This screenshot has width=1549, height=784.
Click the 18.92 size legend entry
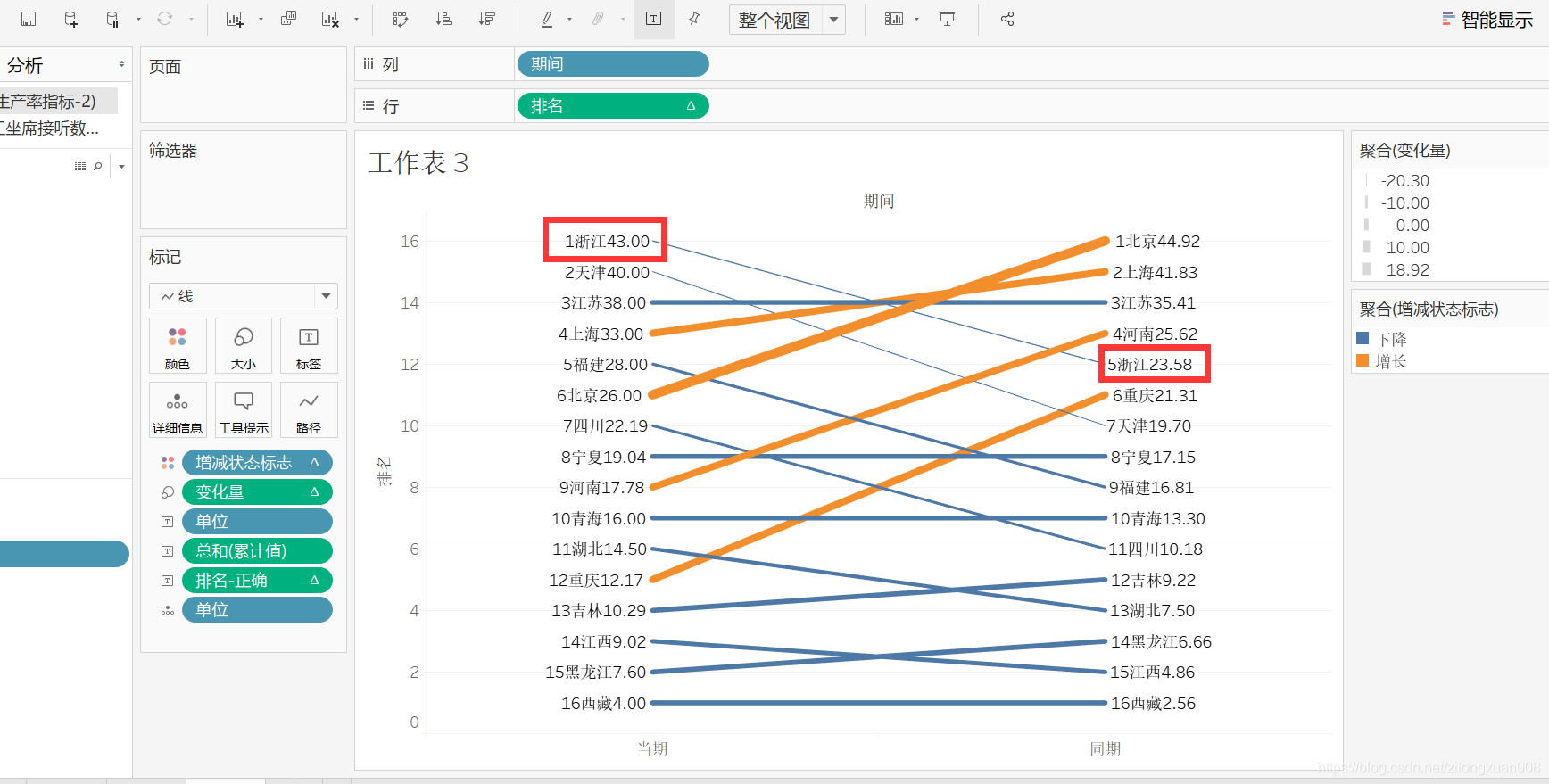tap(1407, 270)
